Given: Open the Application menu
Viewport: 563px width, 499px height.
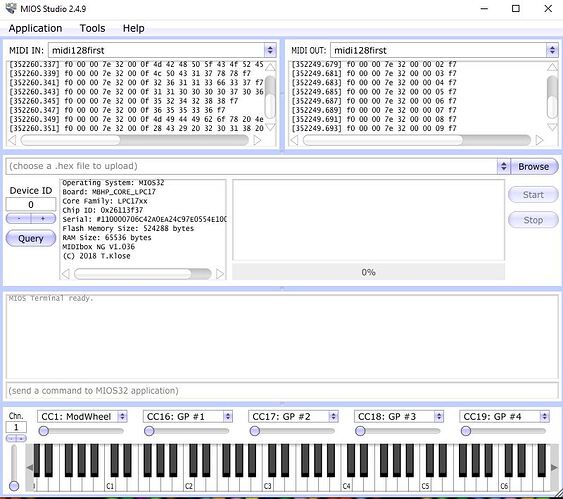Looking at the screenshot, I should 35,28.
